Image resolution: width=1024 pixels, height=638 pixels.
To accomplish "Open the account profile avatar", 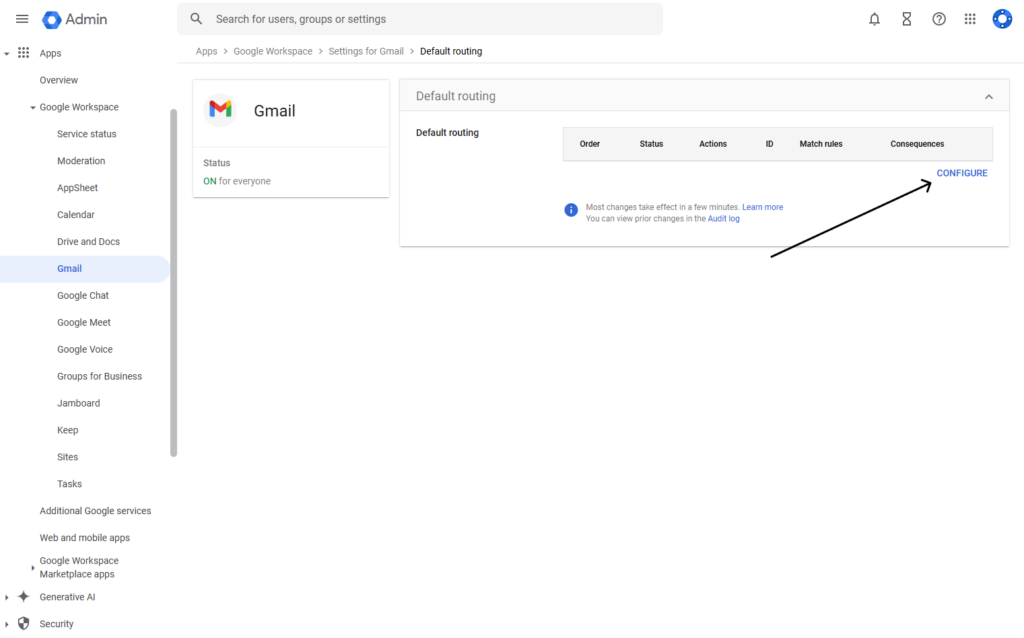I will tap(1002, 19).
